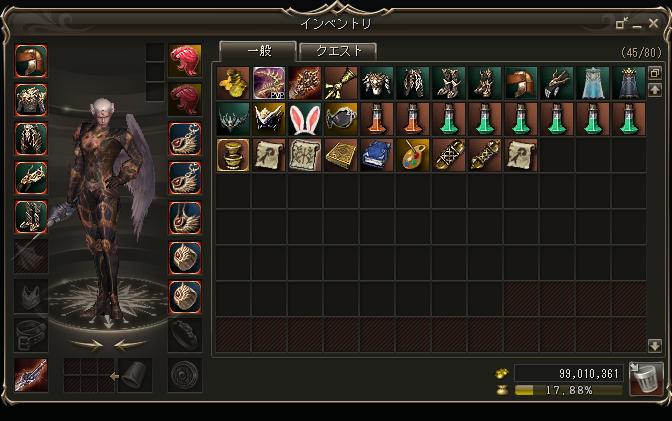The image size is (672, 421).
Task: Click the adena amount field
Action: tap(569, 373)
